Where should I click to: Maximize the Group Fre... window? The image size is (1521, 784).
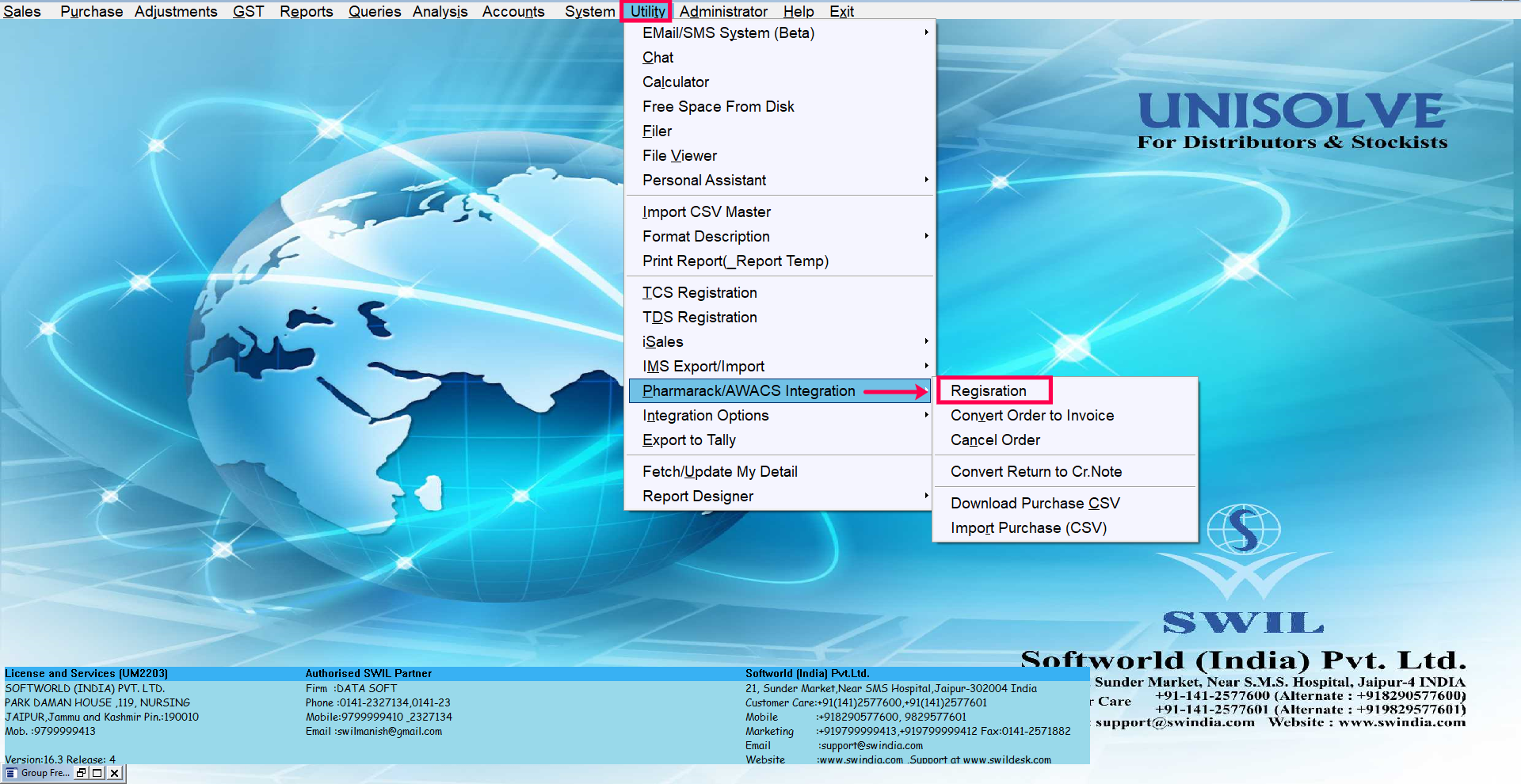coord(97,773)
